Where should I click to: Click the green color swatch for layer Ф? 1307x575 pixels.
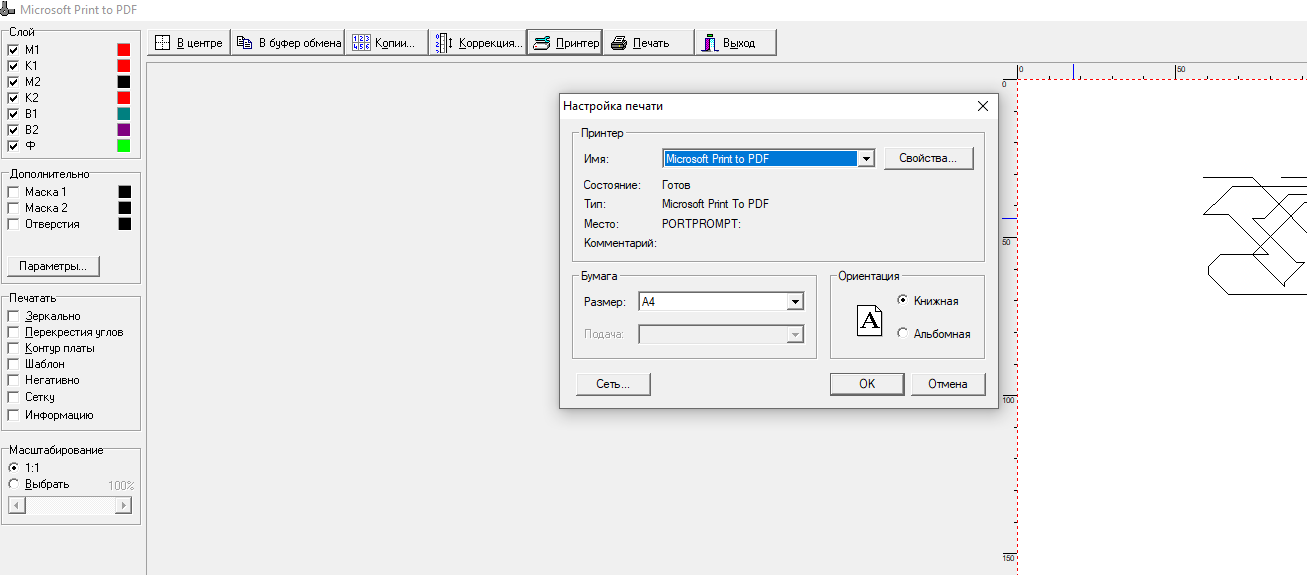pos(124,146)
